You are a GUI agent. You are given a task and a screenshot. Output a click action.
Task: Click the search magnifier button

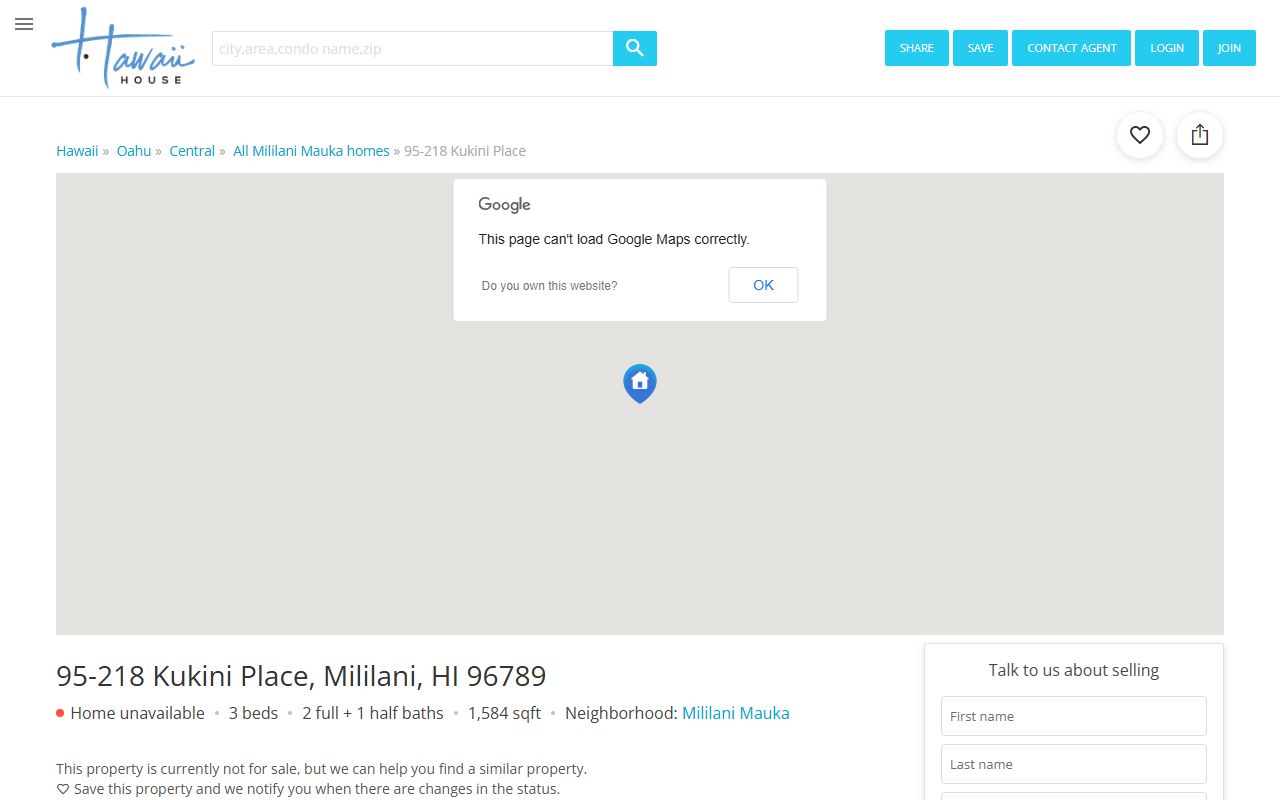click(x=635, y=48)
